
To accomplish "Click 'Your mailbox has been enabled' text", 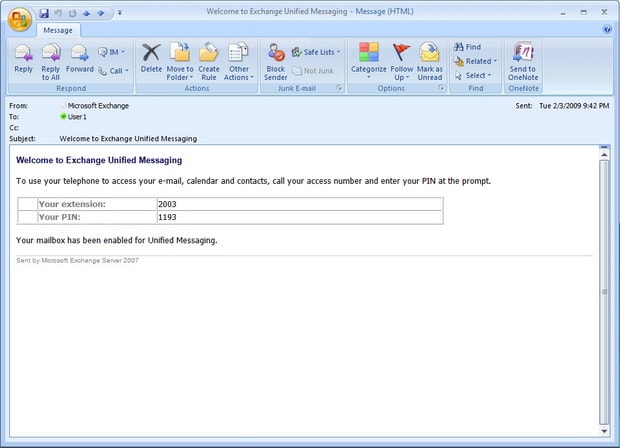I will pos(117,240).
